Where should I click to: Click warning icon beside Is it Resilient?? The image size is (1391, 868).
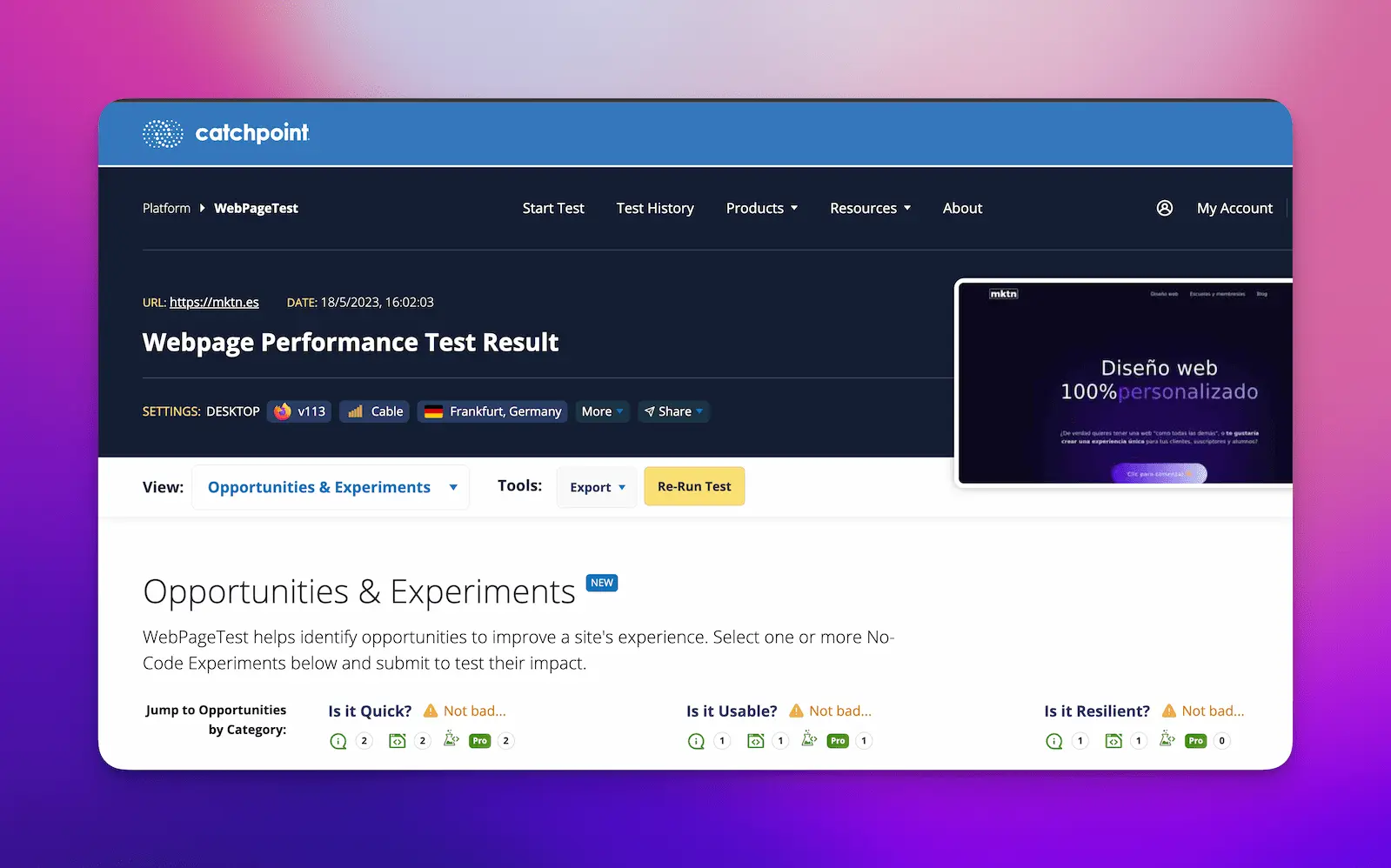tap(1169, 711)
